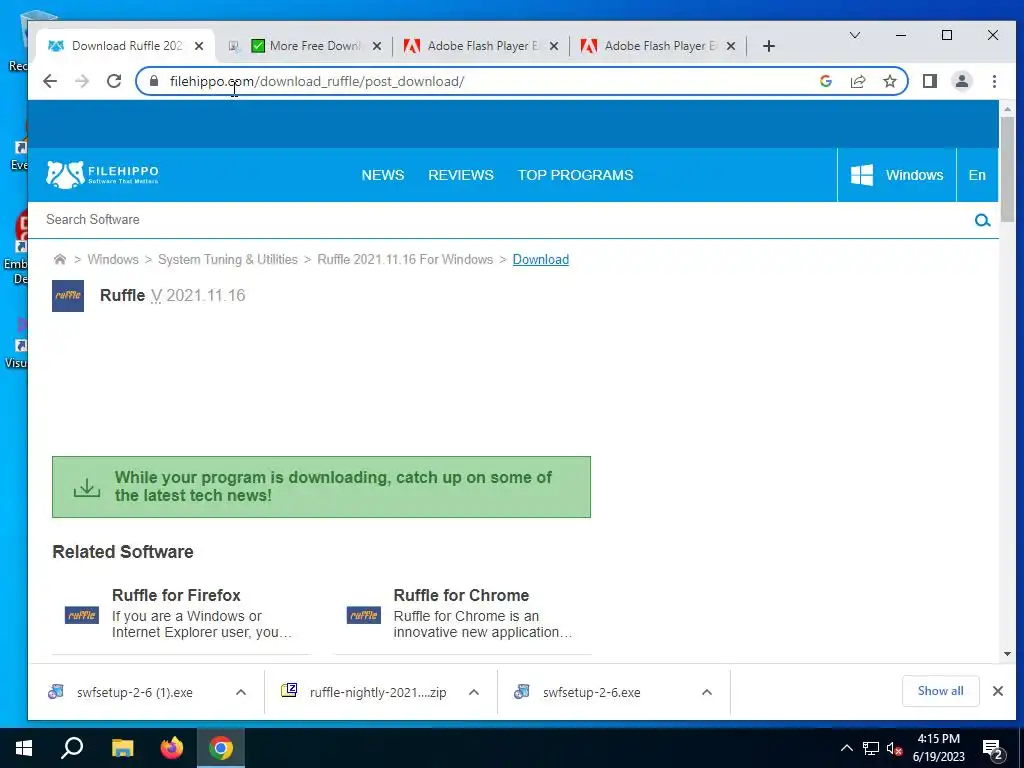
Task: Click the scrollbar down arrow
Action: click(1007, 654)
